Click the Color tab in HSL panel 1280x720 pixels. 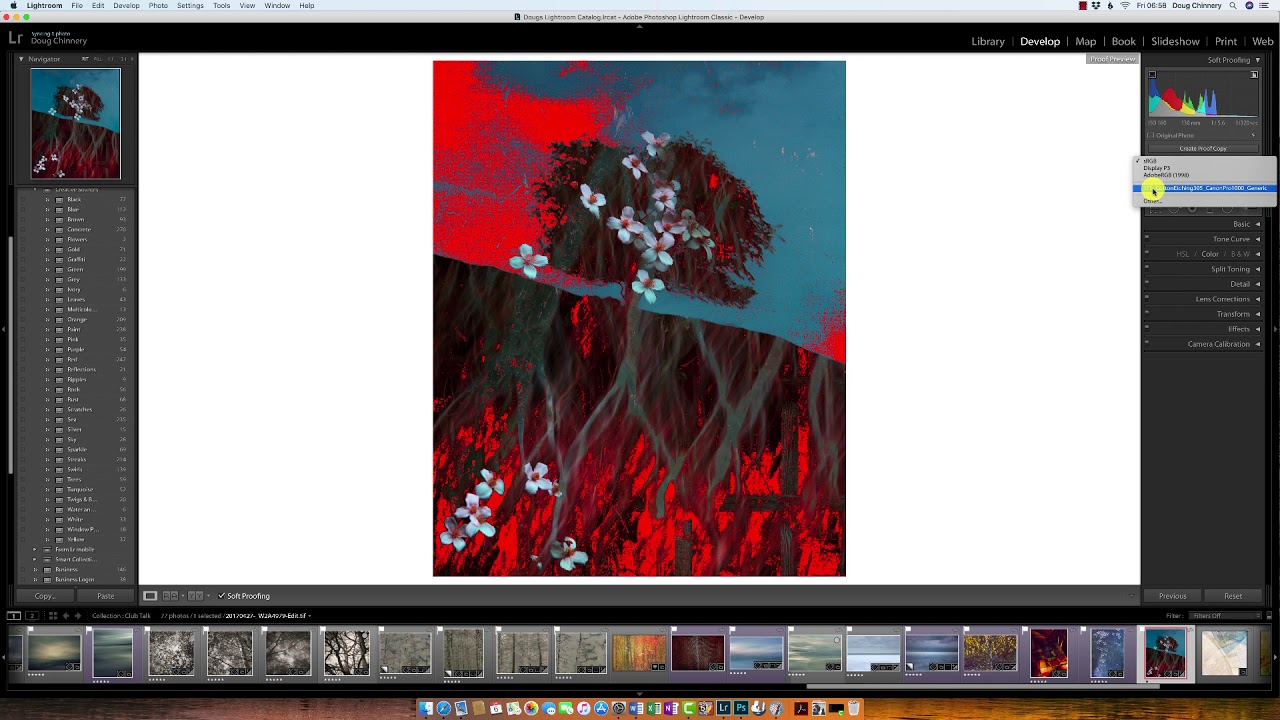point(1210,254)
